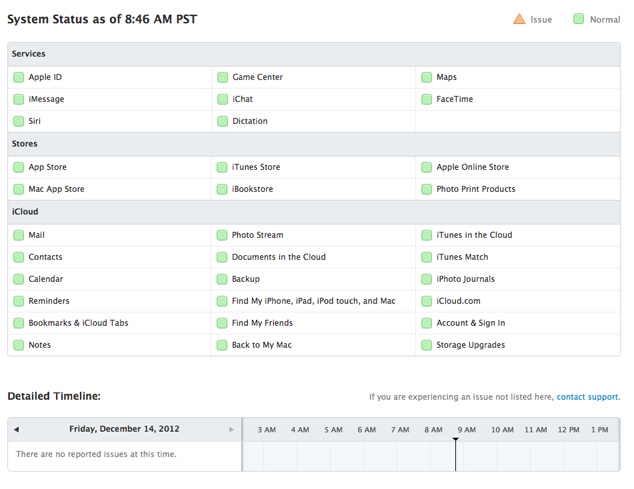Click the status icon next to iBookstore
The width and height of the screenshot is (634, 489).
point(222,189)
